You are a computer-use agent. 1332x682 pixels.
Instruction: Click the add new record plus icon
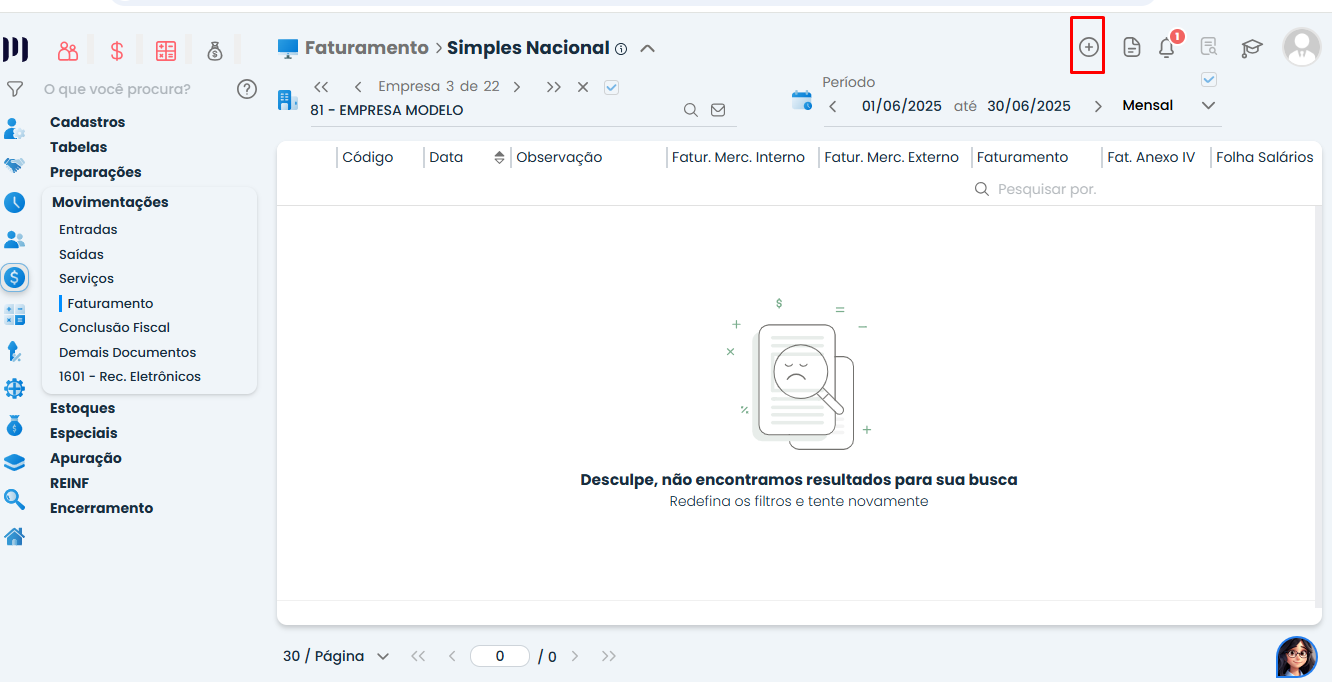point(1088,47)
